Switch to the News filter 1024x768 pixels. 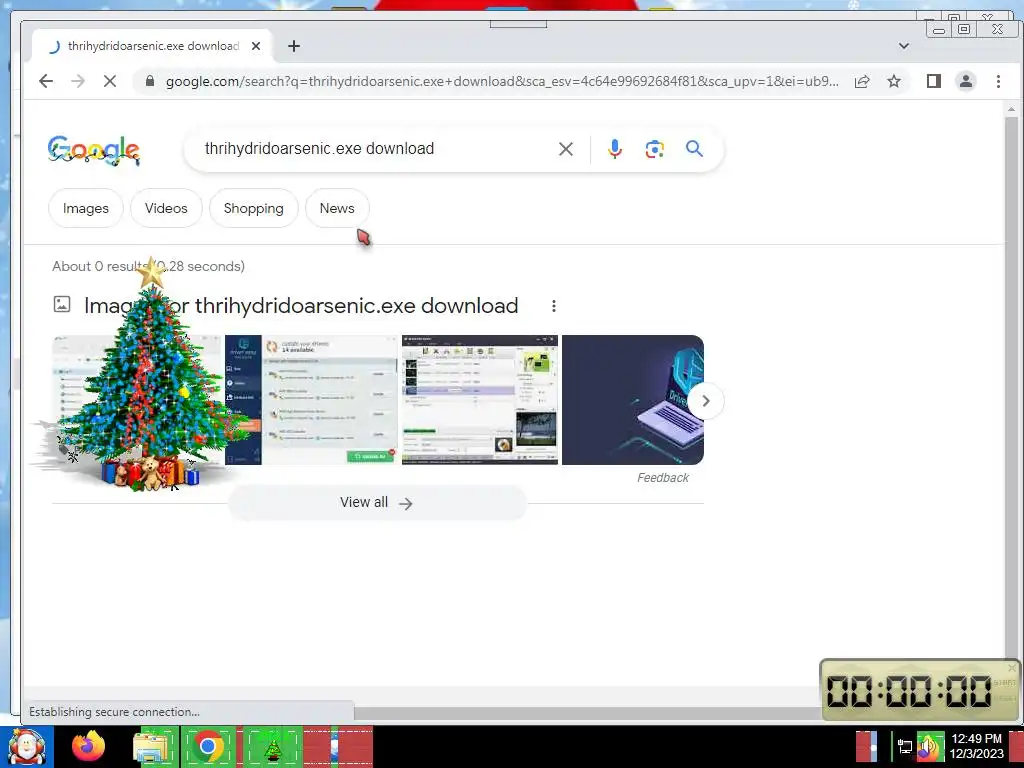(337, 208)
